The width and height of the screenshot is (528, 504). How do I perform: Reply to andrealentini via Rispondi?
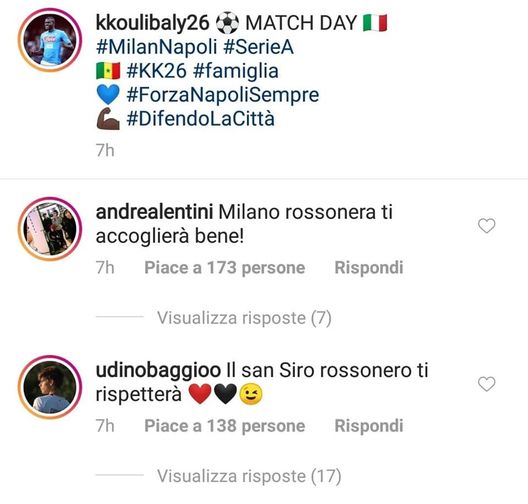click(x=369, y=268)
